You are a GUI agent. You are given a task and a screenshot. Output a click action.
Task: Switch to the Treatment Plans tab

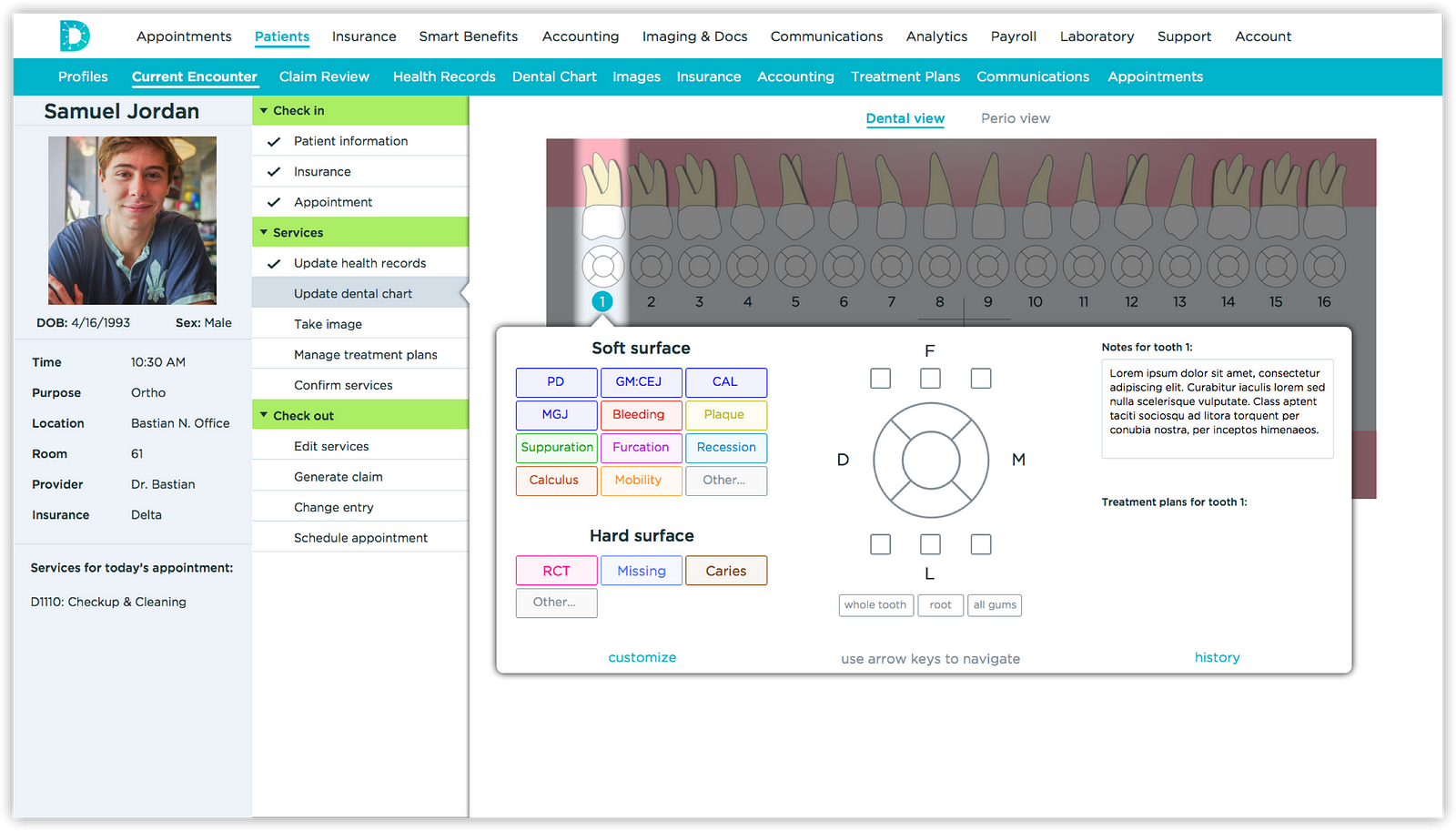pyautogui.click(x=905, y=76)
